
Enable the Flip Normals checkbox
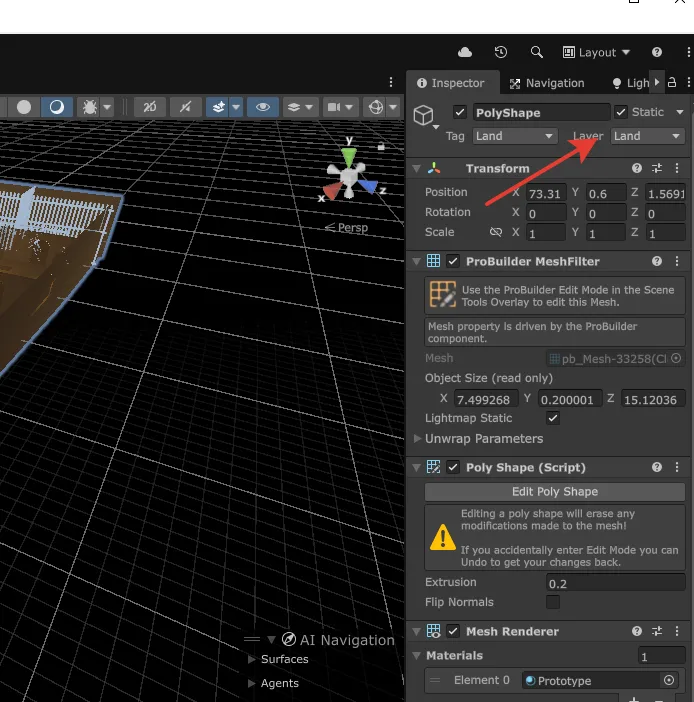coord(553,602)
